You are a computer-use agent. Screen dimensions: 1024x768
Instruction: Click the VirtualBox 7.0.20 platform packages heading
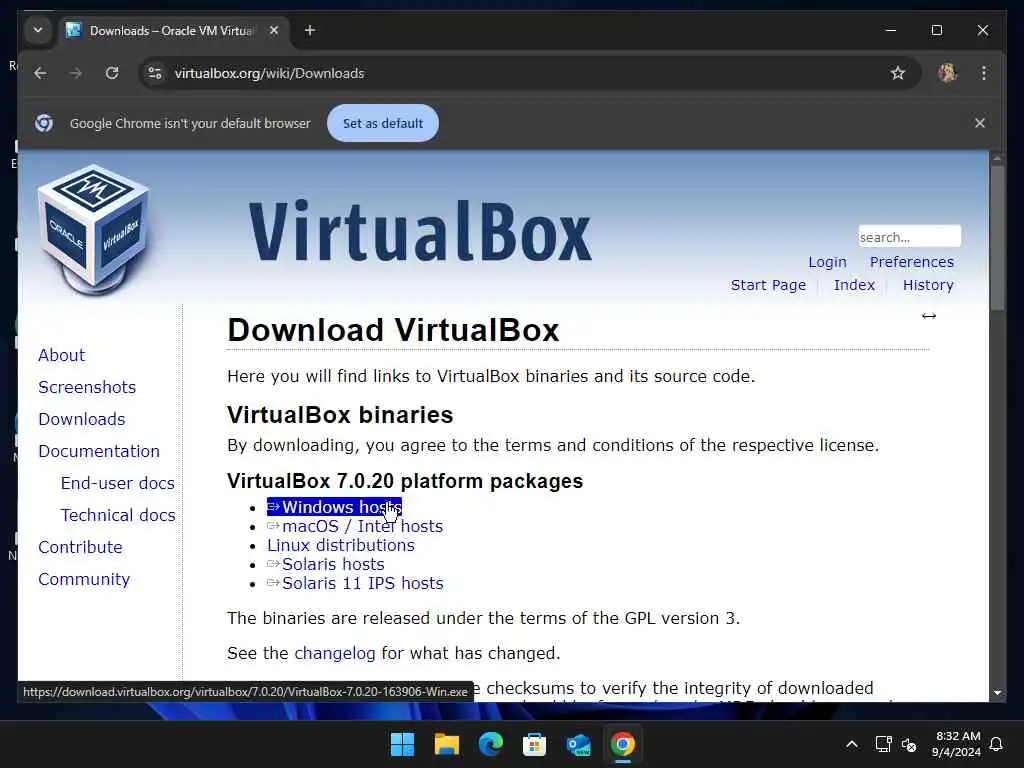(x=405, y=481)
